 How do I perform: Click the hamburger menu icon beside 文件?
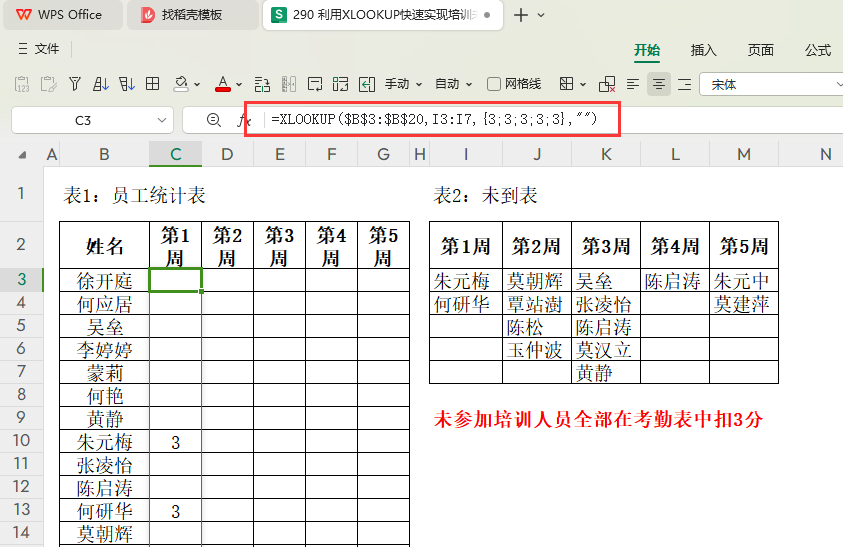[x=23, y=49]
